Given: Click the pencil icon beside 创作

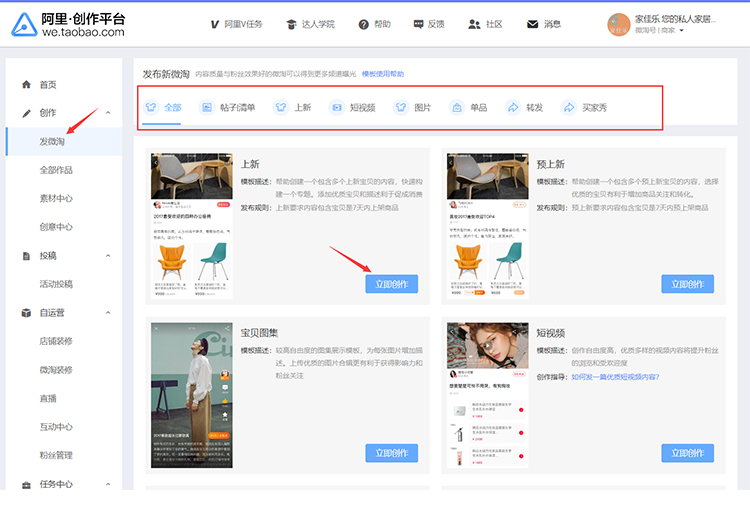Looking at the screenshot, I should tap(26, 113).
